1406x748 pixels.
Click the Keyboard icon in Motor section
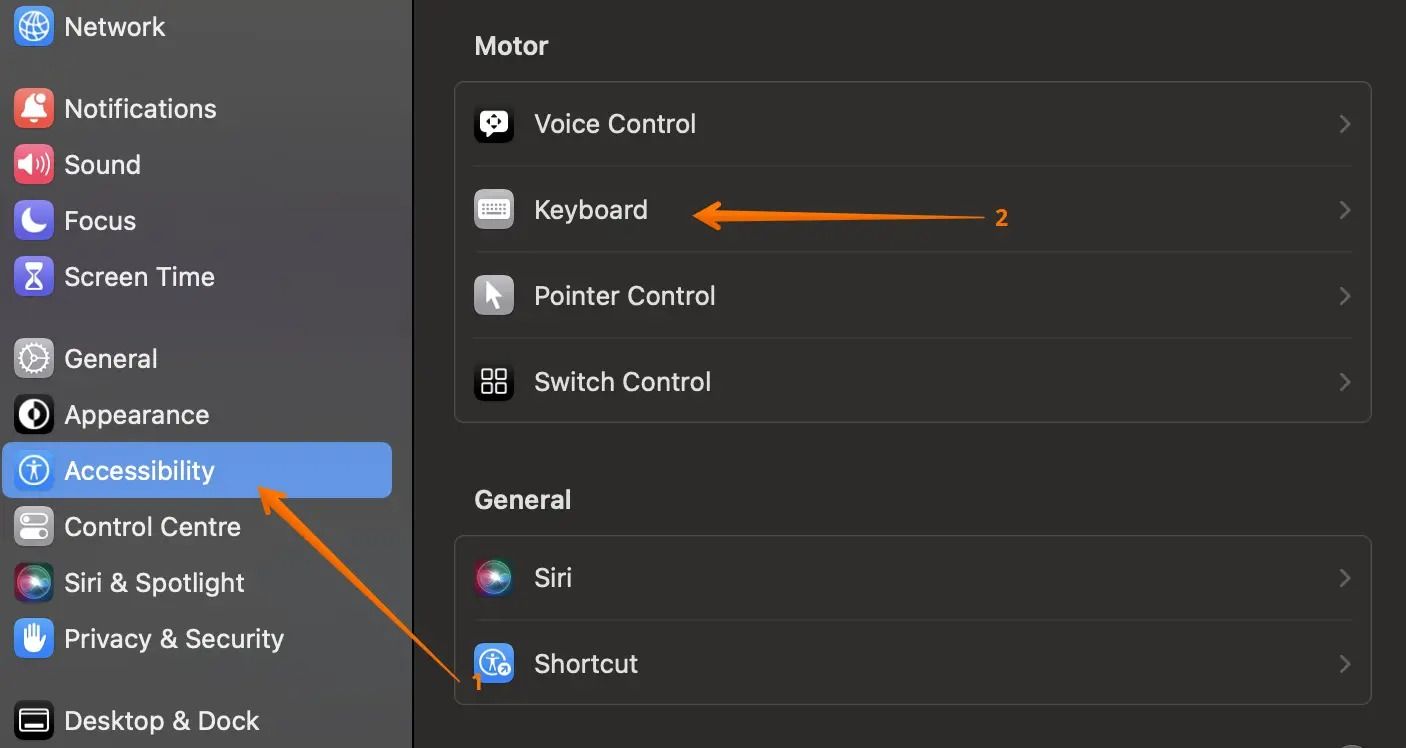pyautogui.click(x=494, y=210)
